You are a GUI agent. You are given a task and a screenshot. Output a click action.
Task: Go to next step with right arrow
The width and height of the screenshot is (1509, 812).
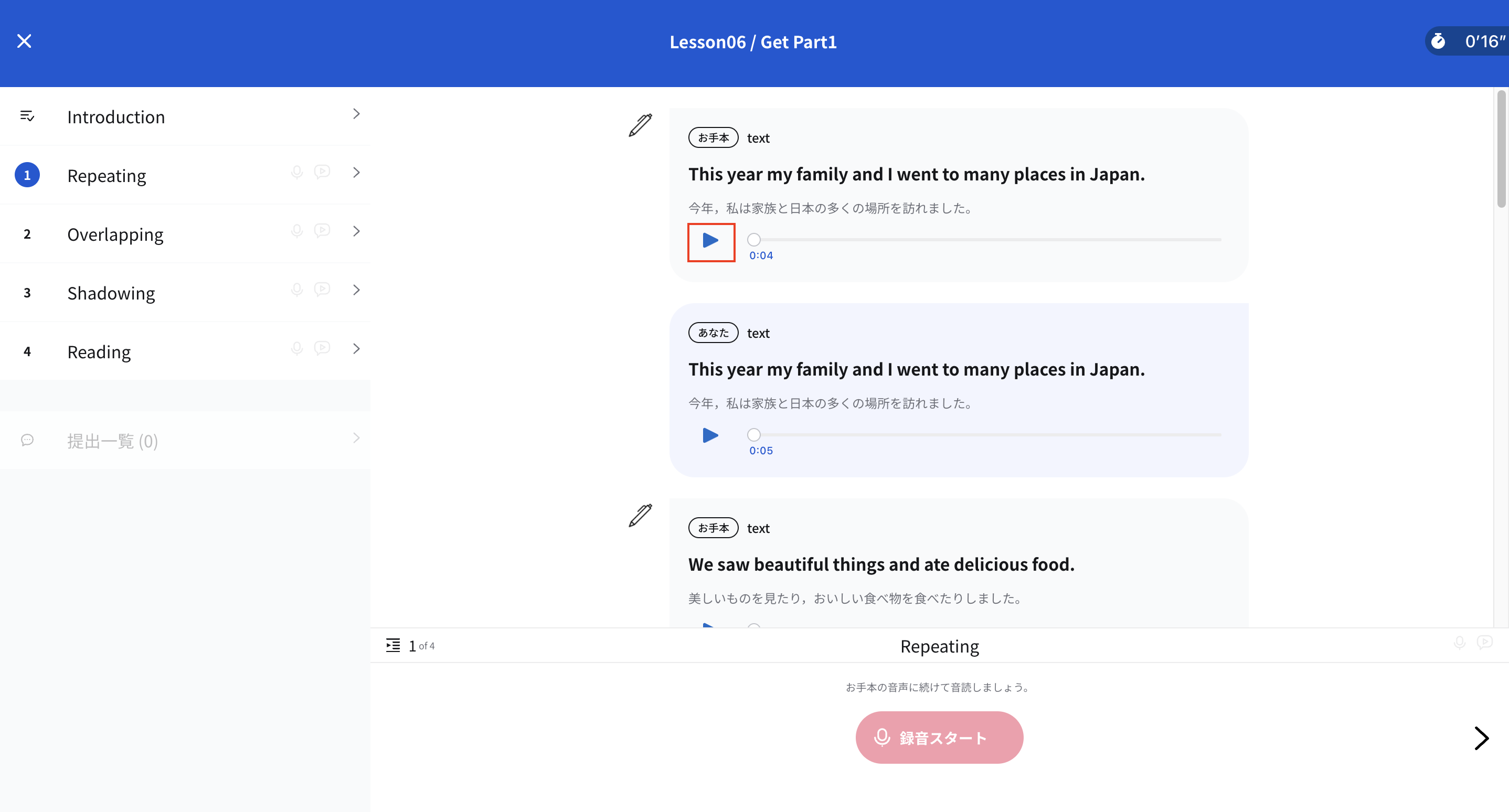[1482, 738]
